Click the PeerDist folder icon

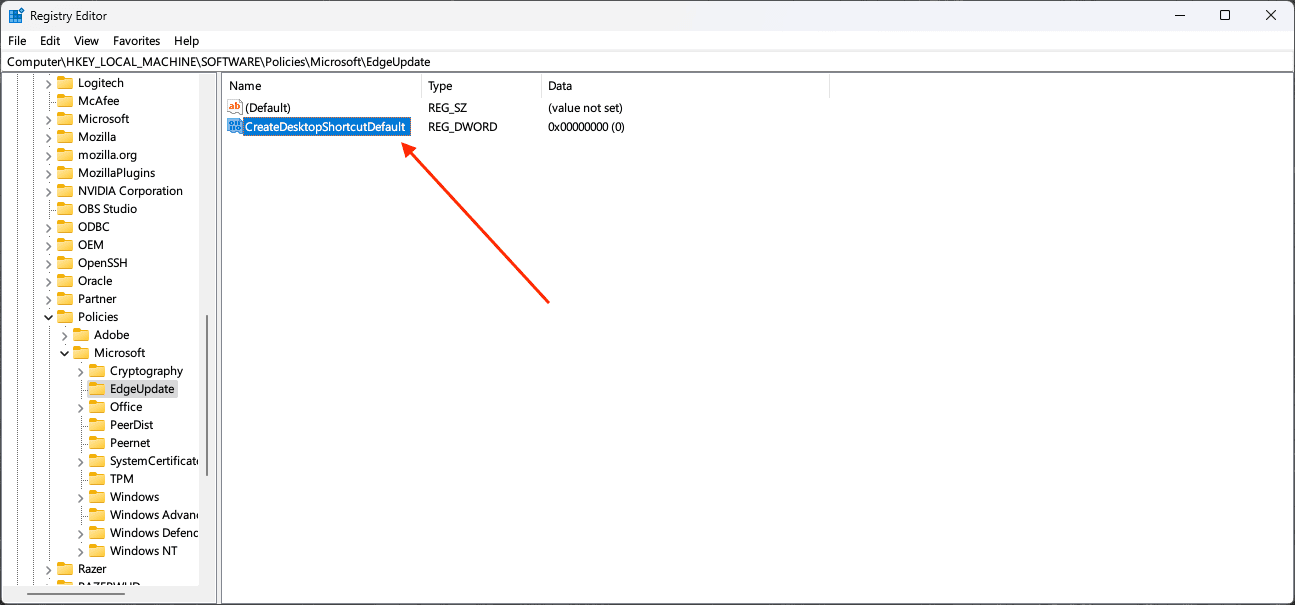(x=97, y=425)
